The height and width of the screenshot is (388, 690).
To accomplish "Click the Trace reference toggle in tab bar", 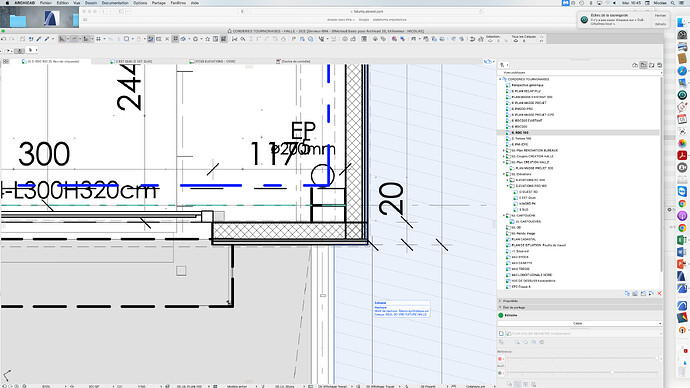I will [487, 62].
